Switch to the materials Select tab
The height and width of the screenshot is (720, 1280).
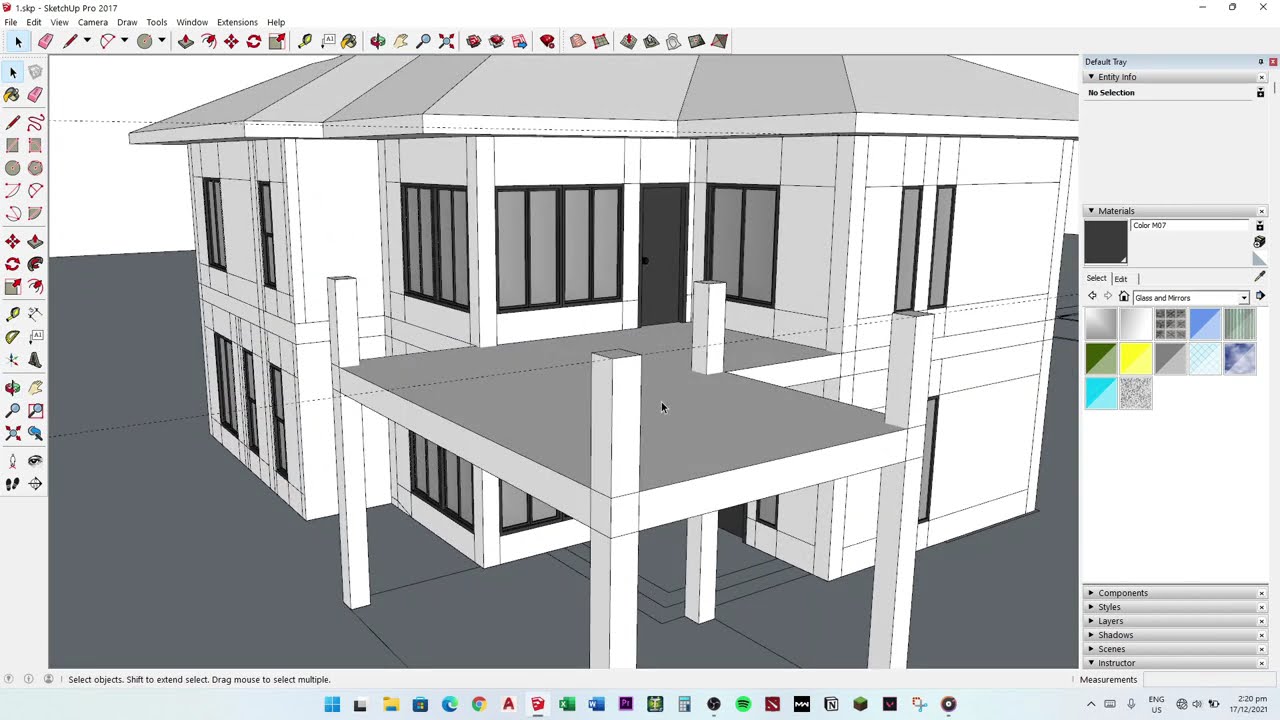pos(1097,278)
